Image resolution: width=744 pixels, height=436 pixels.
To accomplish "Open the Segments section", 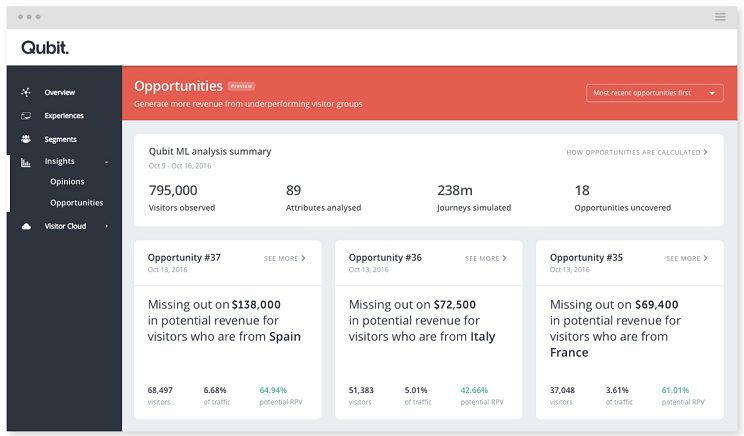I will tap(60, 139).
